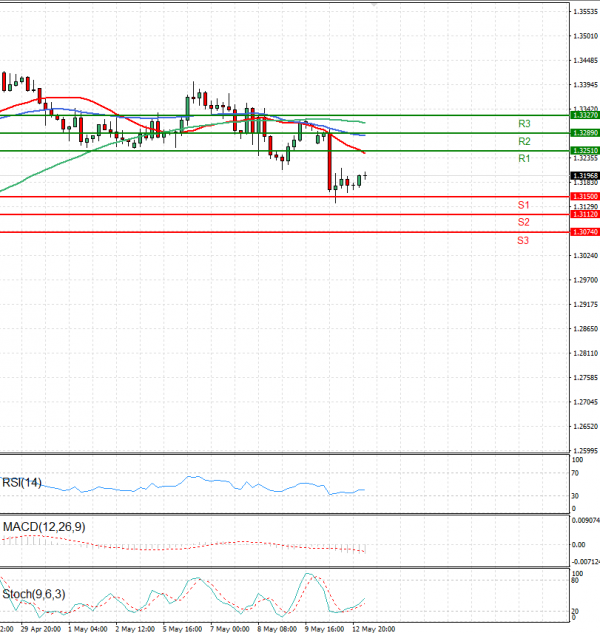
Task: Click price axis value 1.25995
Action: click(x=586, y=451)
